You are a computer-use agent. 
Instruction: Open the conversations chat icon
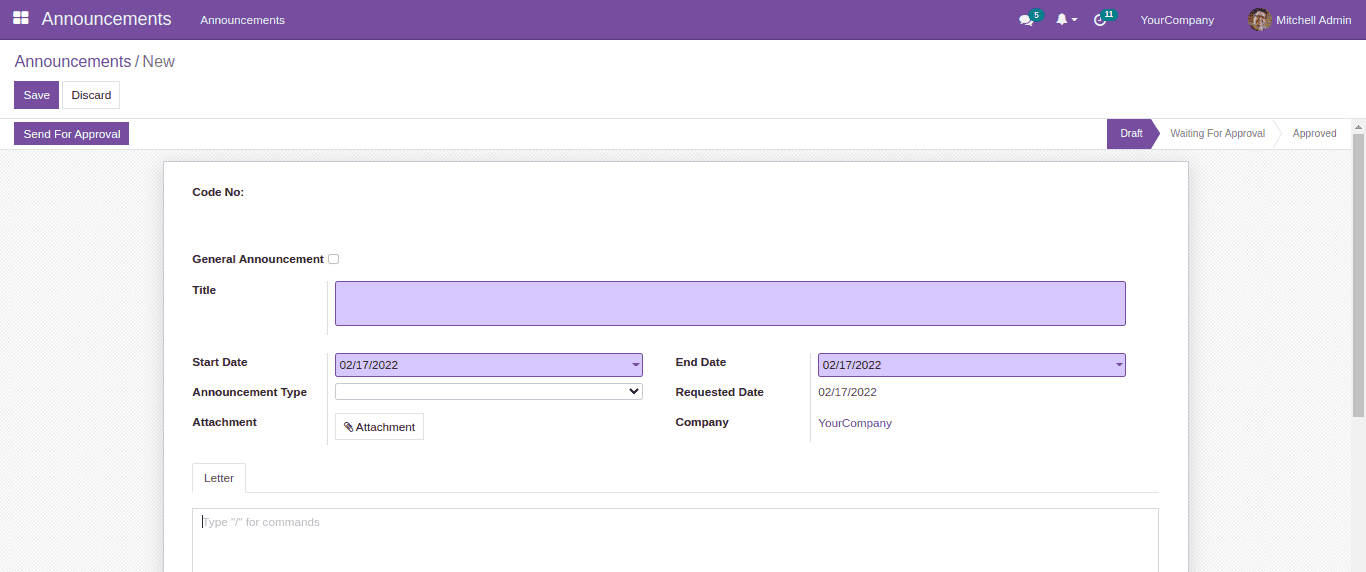(x=1026, y=20)
